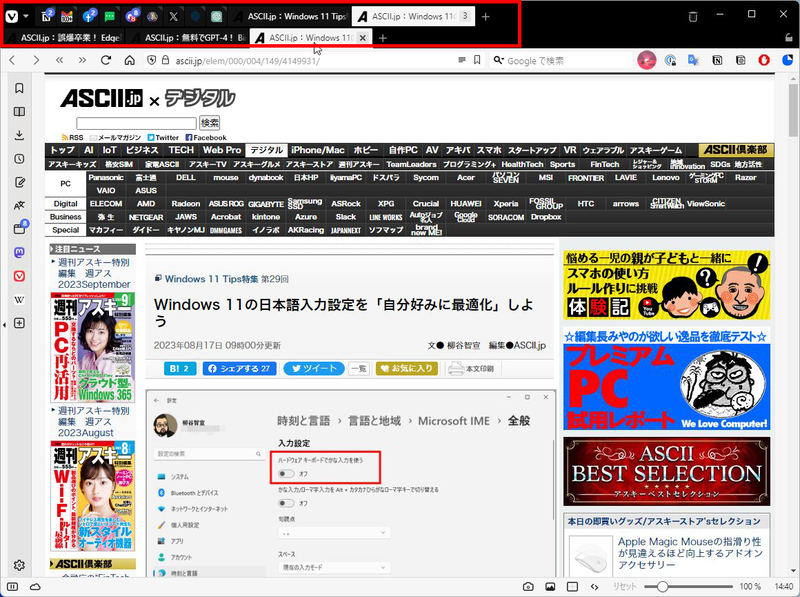Move the status bar zoom slider
The image size is (800, 597).
[662, 587]
